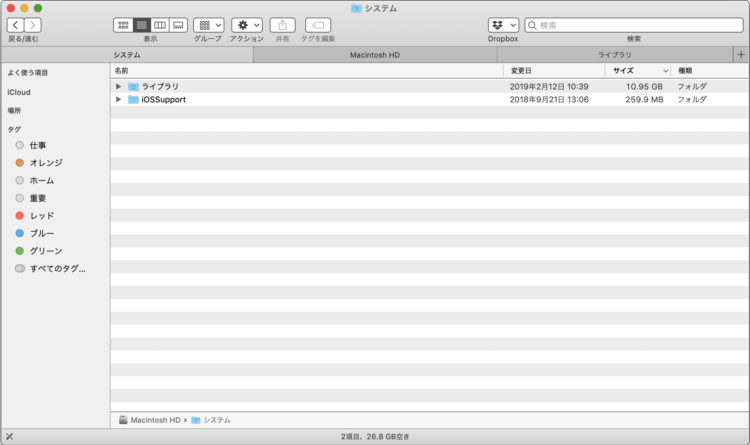Click the edit tags icon
This screenshot has height=445, width=750.
[x=318, y=25]
